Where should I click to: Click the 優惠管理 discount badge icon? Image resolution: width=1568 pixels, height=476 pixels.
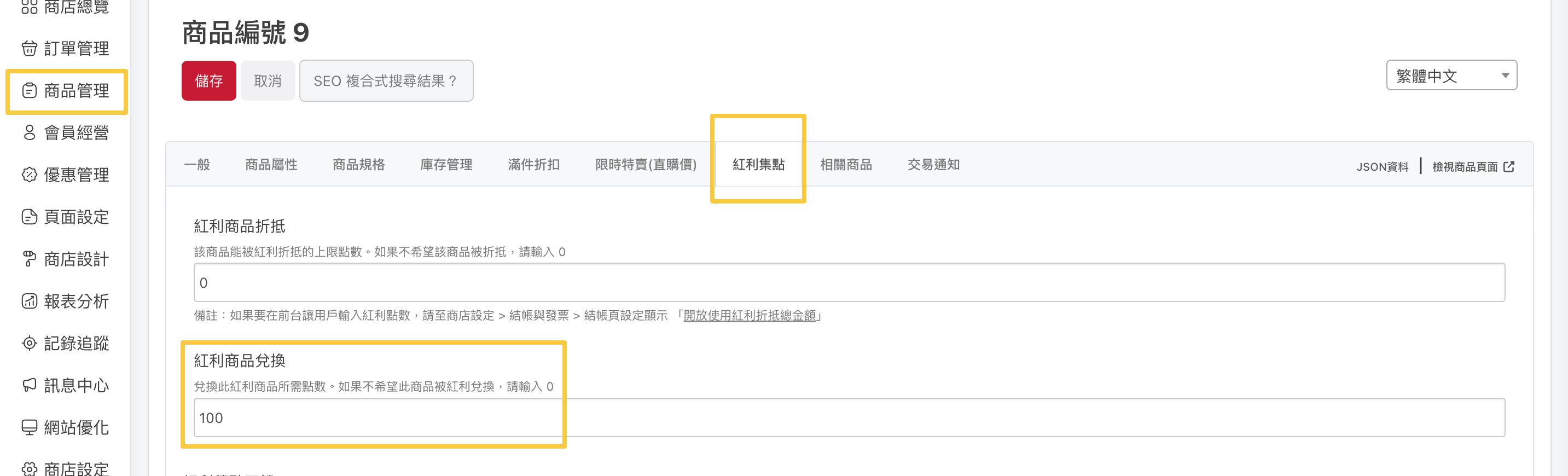tap(29, 175)
